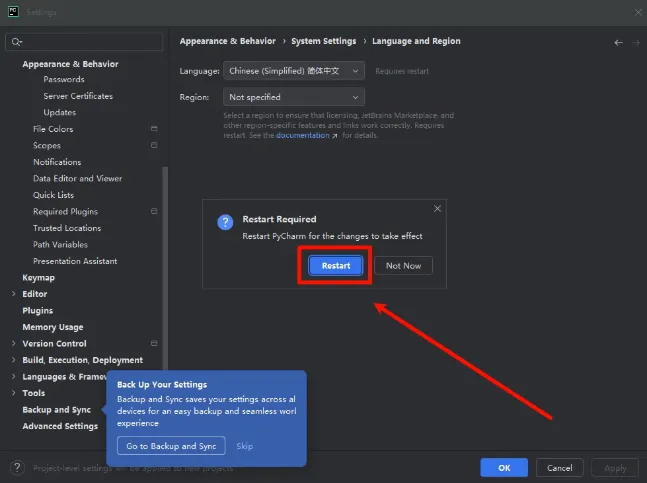This screenshot has width=647, height=483.
Task: Click the help question mark button at bottom left
Action: (x=17, y=468)
